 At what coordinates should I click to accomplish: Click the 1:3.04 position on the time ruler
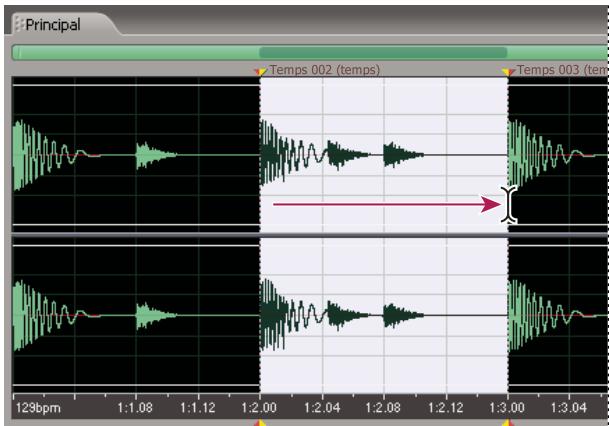click(569, 408)
